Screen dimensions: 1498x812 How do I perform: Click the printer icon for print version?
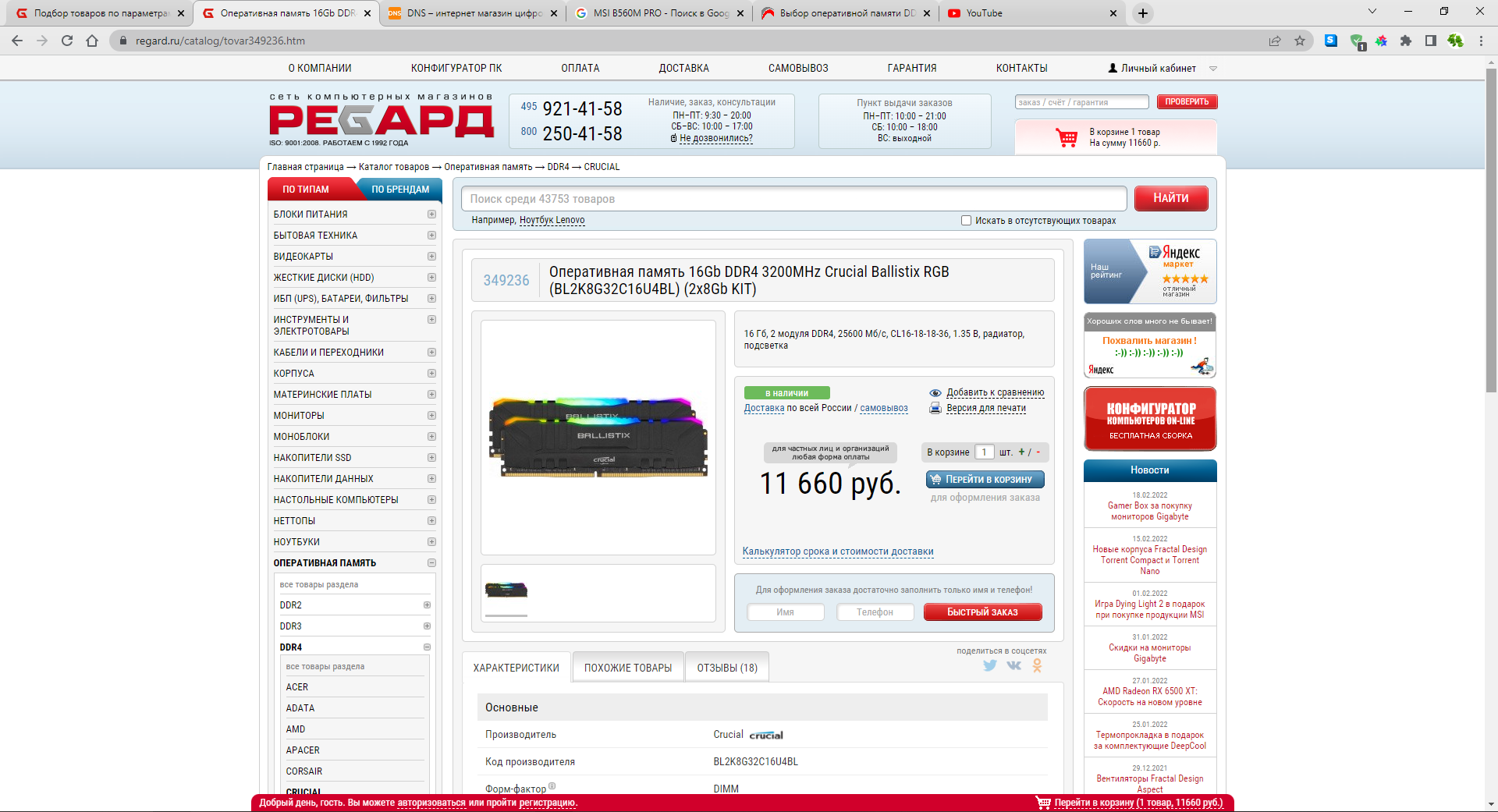click(935, 408)
